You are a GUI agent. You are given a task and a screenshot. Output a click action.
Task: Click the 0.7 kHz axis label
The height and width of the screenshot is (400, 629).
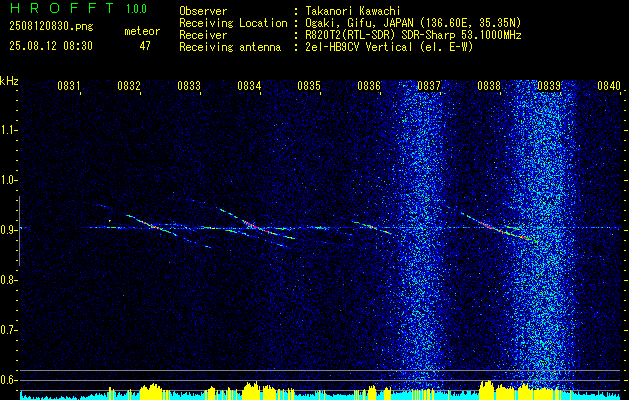(x=8, y=330)
